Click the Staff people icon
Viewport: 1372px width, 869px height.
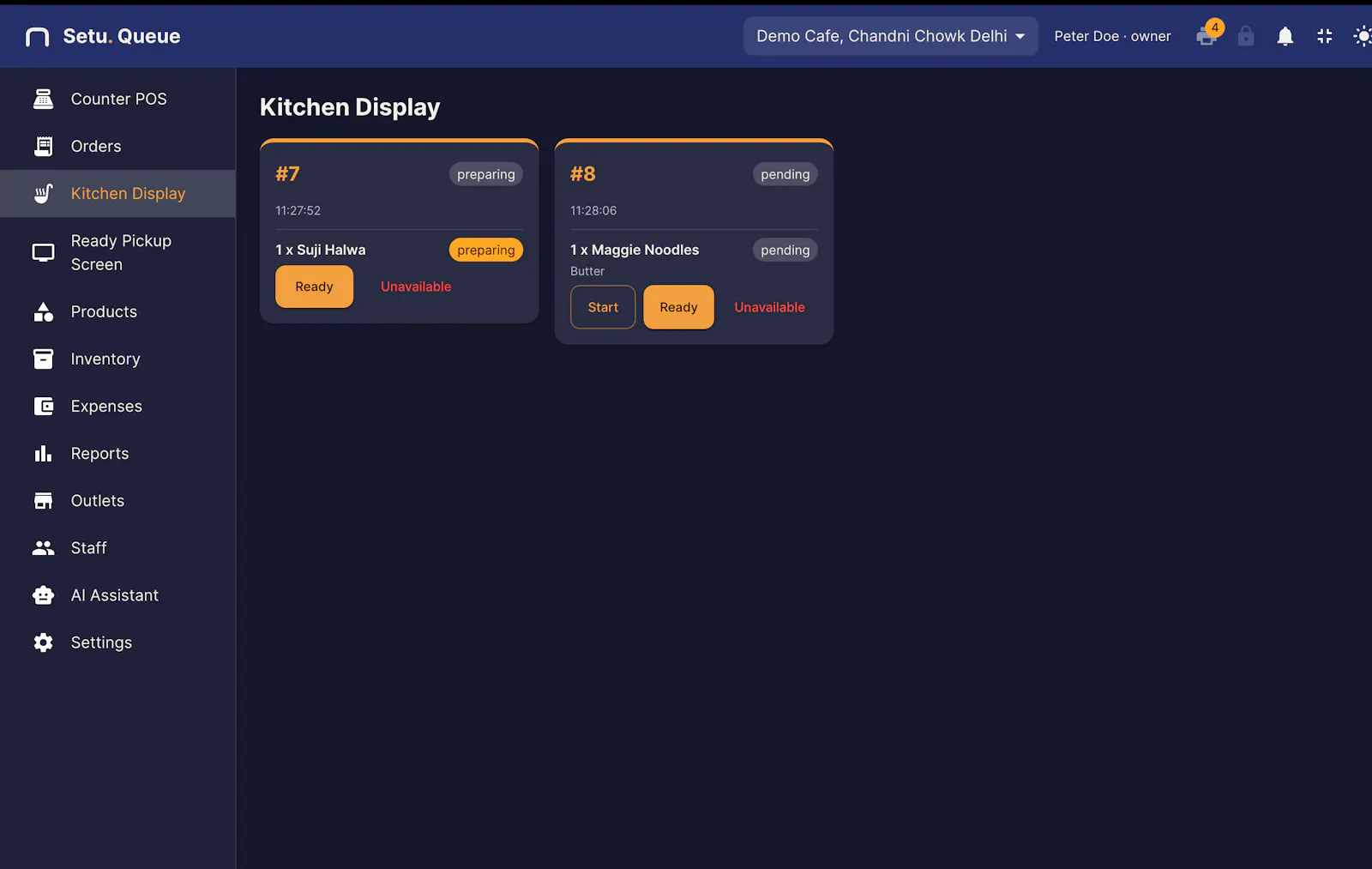43,547
